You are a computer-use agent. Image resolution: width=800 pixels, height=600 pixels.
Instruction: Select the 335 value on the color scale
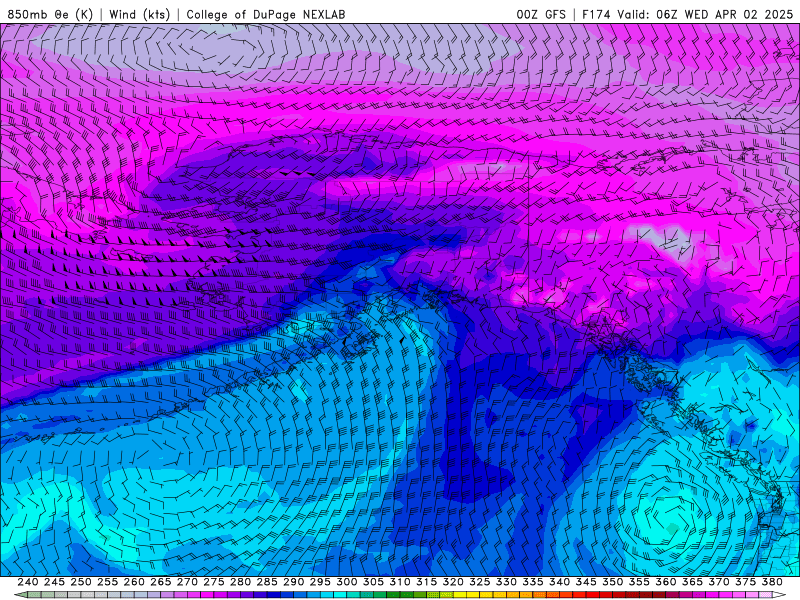pyautogui.click(x=533, y=582)
